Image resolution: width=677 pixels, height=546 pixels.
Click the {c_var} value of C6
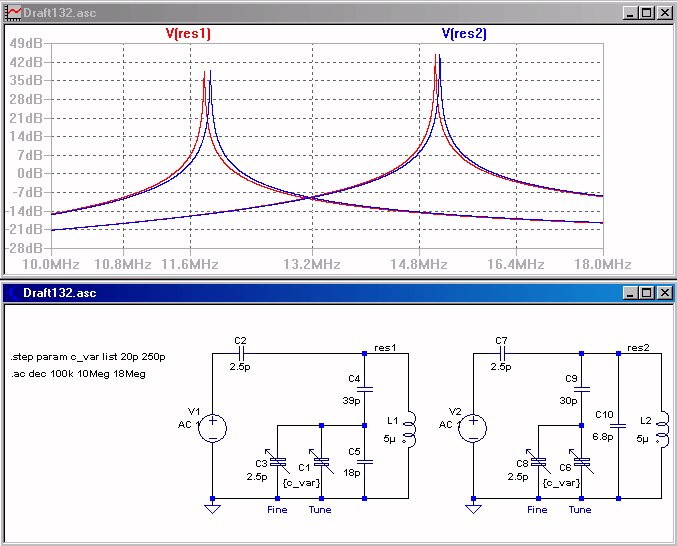coord(561,483)
